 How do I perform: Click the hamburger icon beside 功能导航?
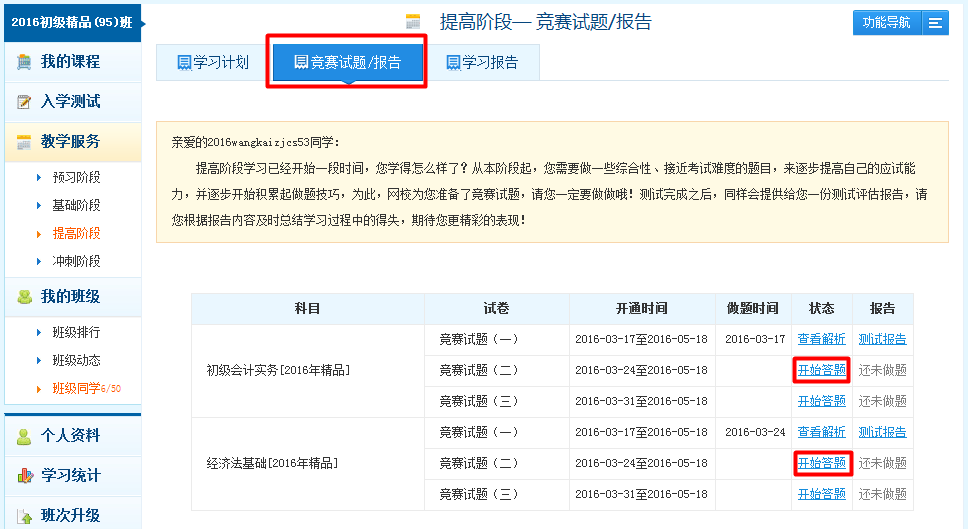point(934,23)
